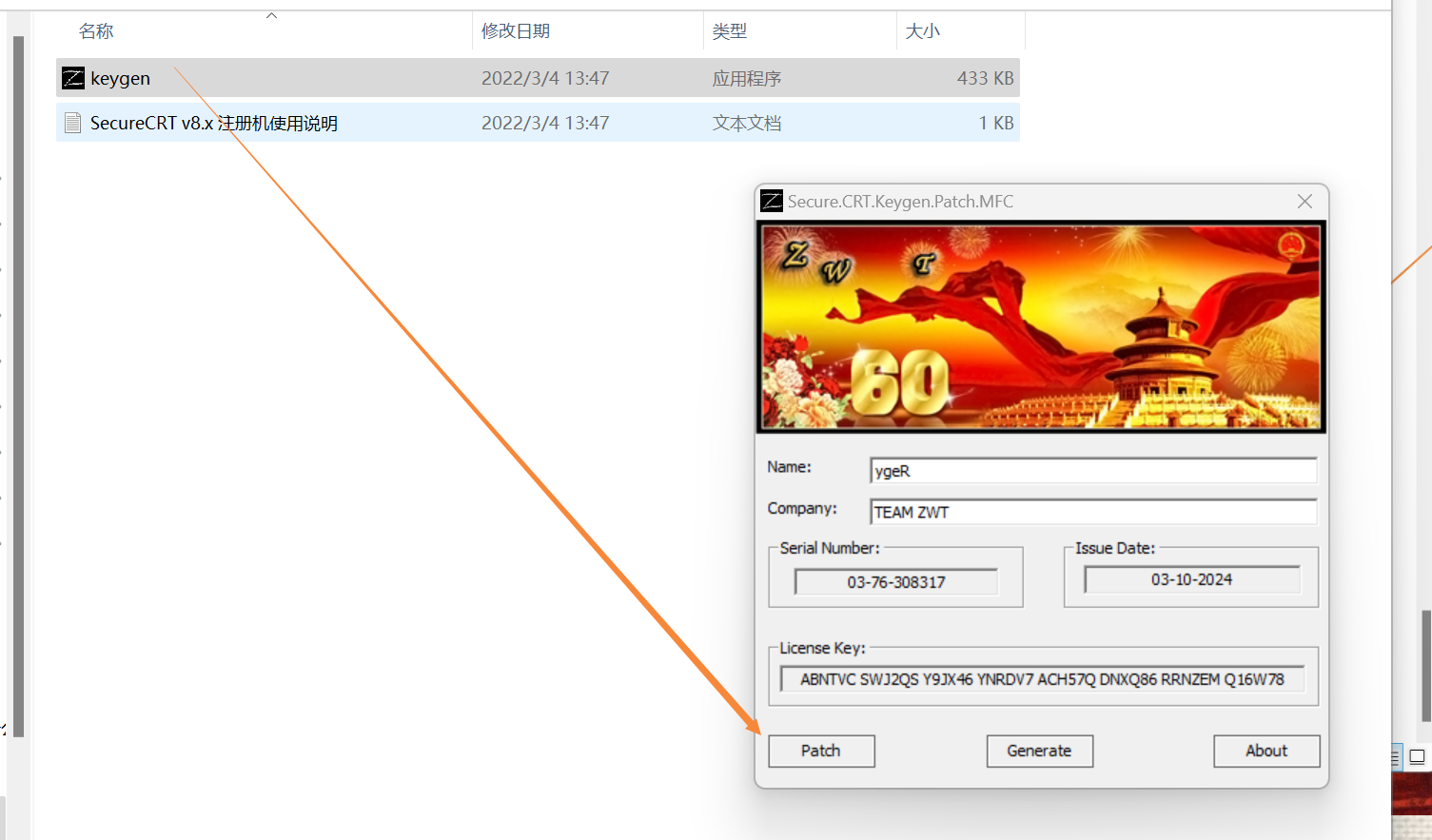1432x840 pixels.
Task: Click the License Key group label
Action: 822,648
